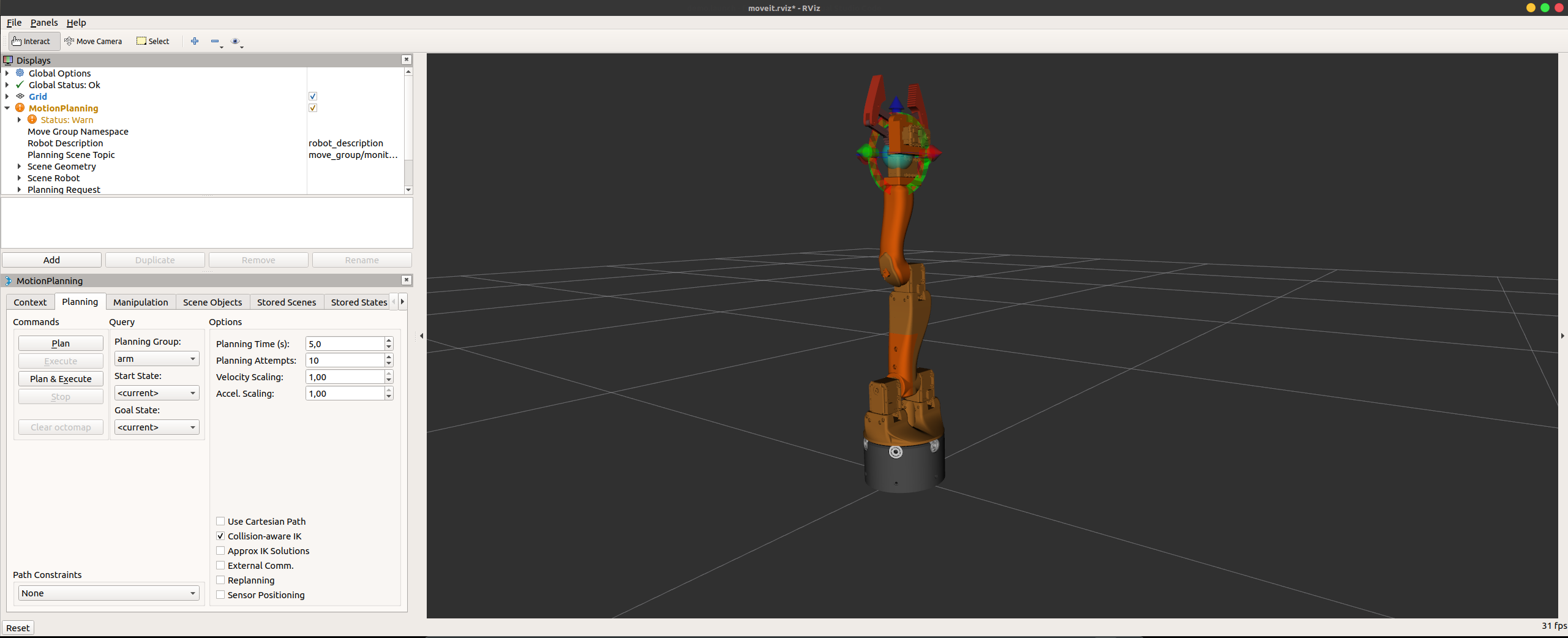This screenshot has width=1568, height=638.
Task: Click the Displays list vertical scrollbar
Action: (408, 130)
